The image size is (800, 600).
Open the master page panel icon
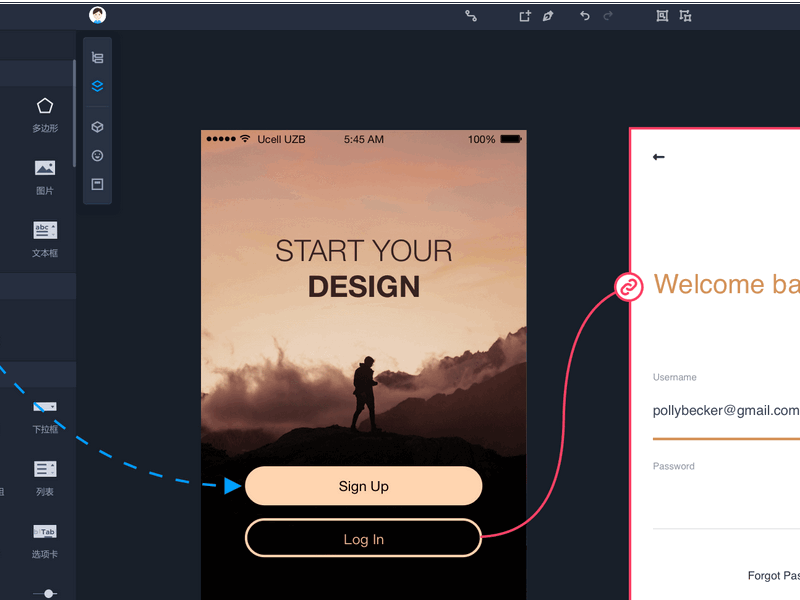pyautogui.click(x=97, y=184)
